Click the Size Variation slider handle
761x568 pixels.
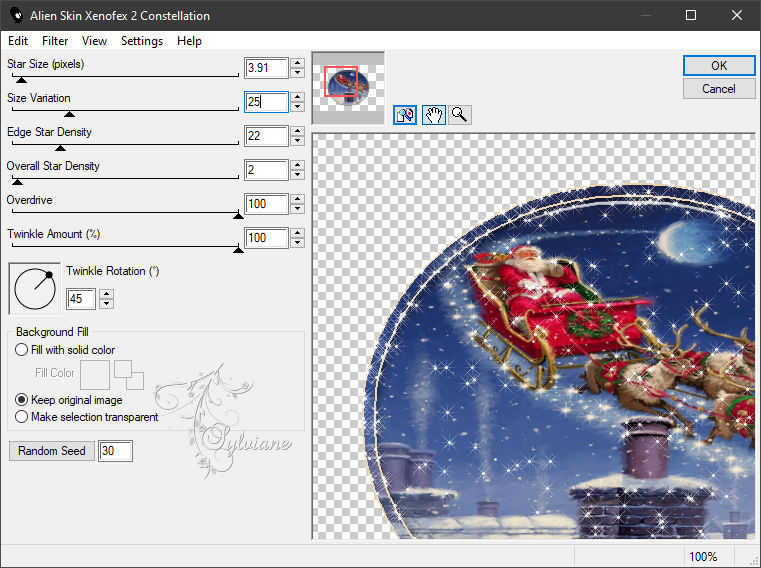[69, 114]
